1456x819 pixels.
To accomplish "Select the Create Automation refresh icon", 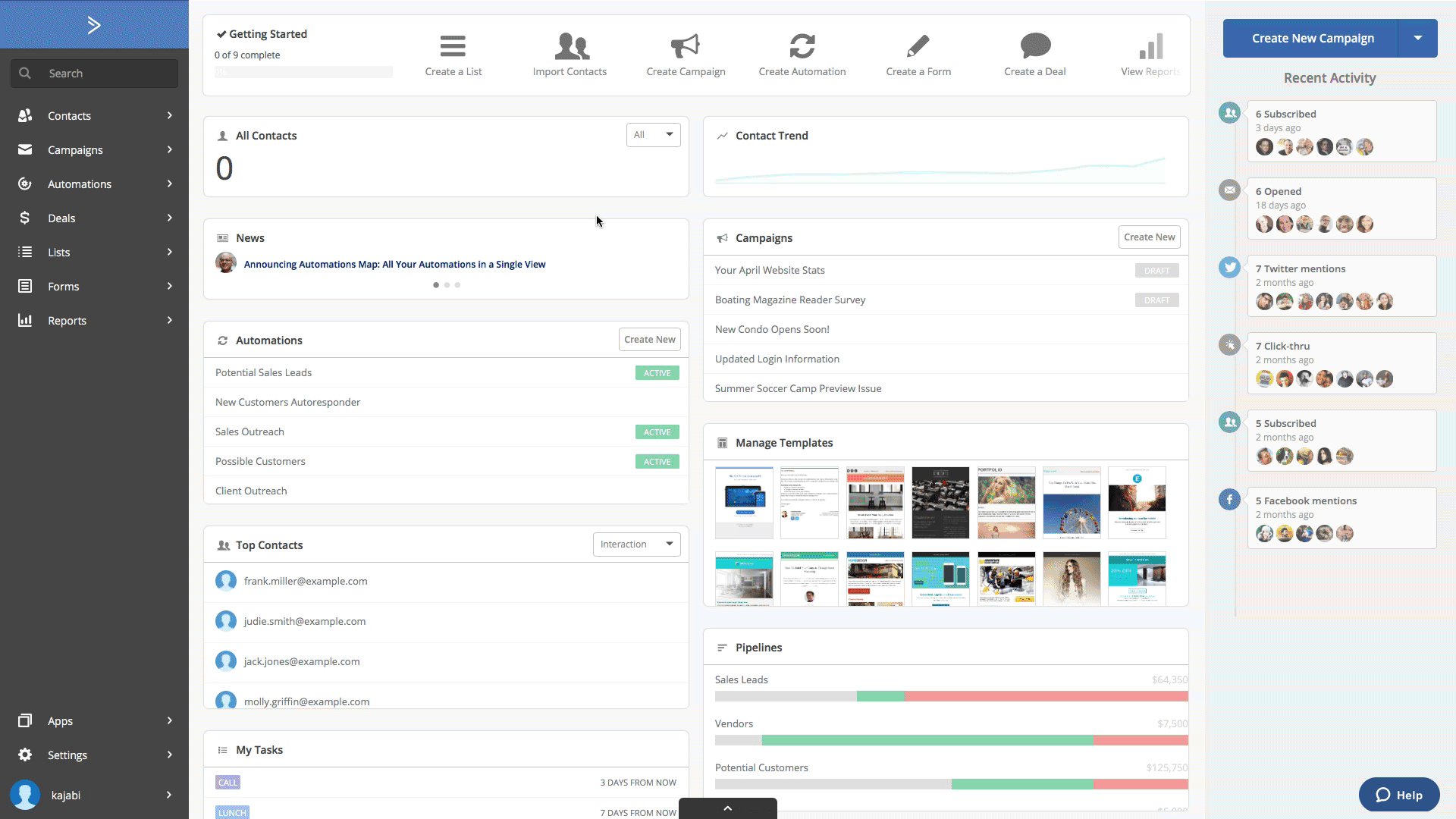I will tap(802, 46).
